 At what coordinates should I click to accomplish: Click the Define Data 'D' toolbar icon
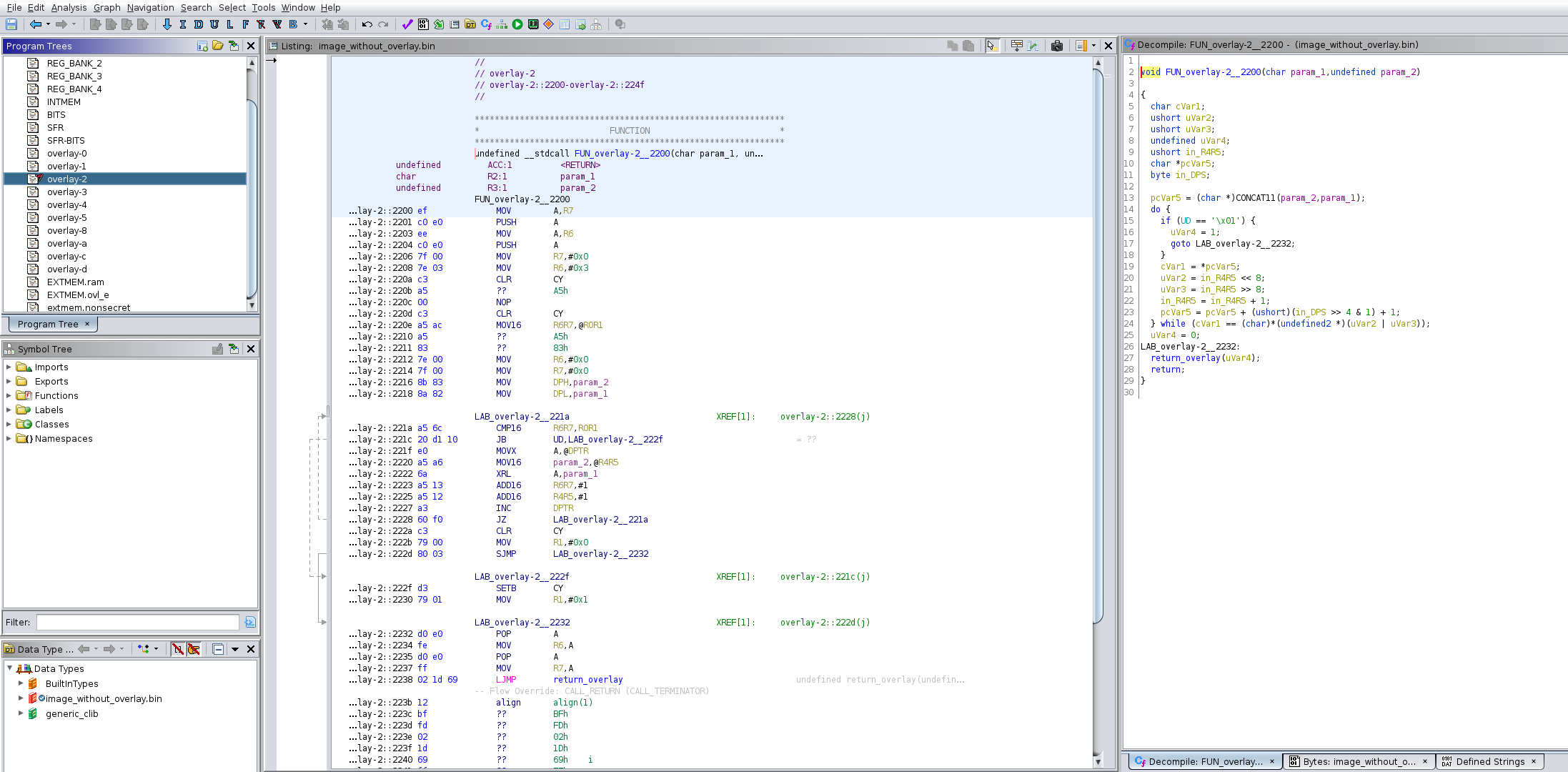(199, 24)
